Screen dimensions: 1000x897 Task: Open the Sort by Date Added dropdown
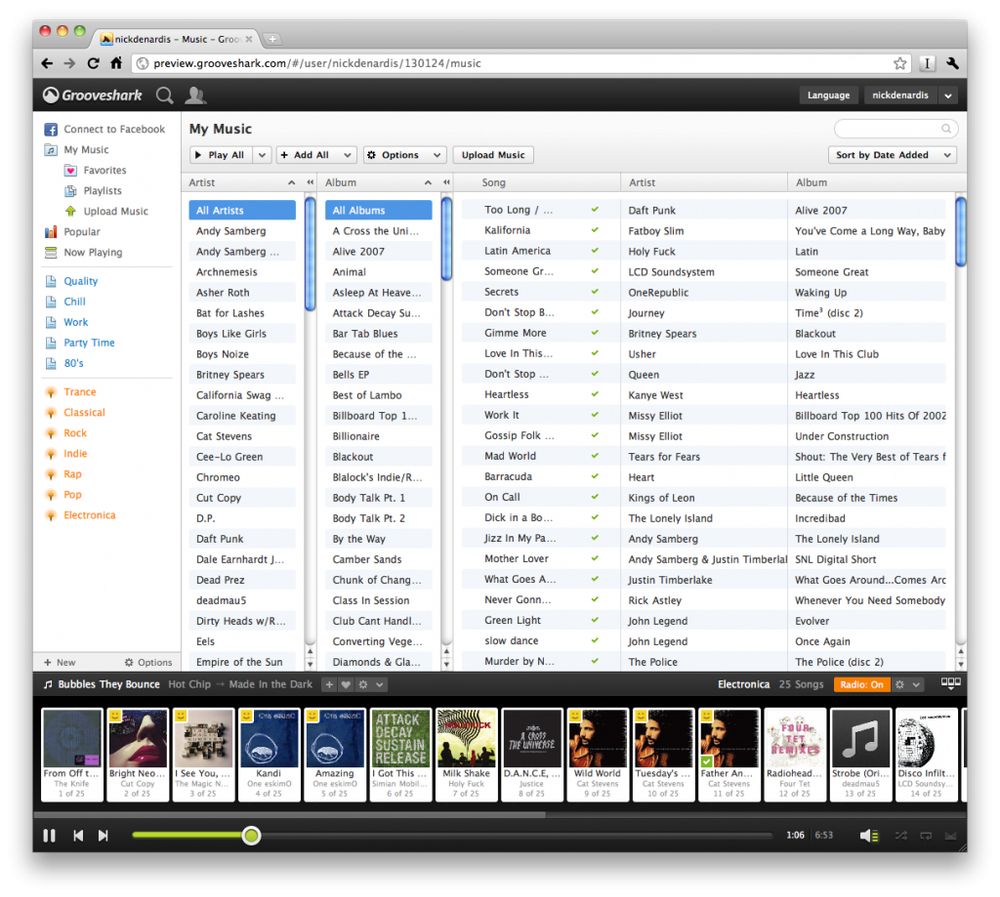(892, 155)
